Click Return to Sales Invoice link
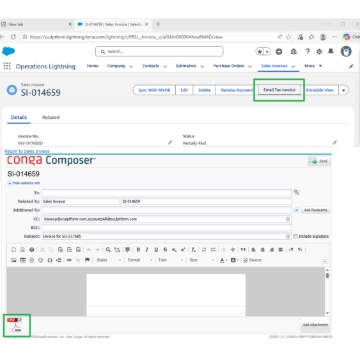Viewport: 360px width, 360px height. click(27, 151)
